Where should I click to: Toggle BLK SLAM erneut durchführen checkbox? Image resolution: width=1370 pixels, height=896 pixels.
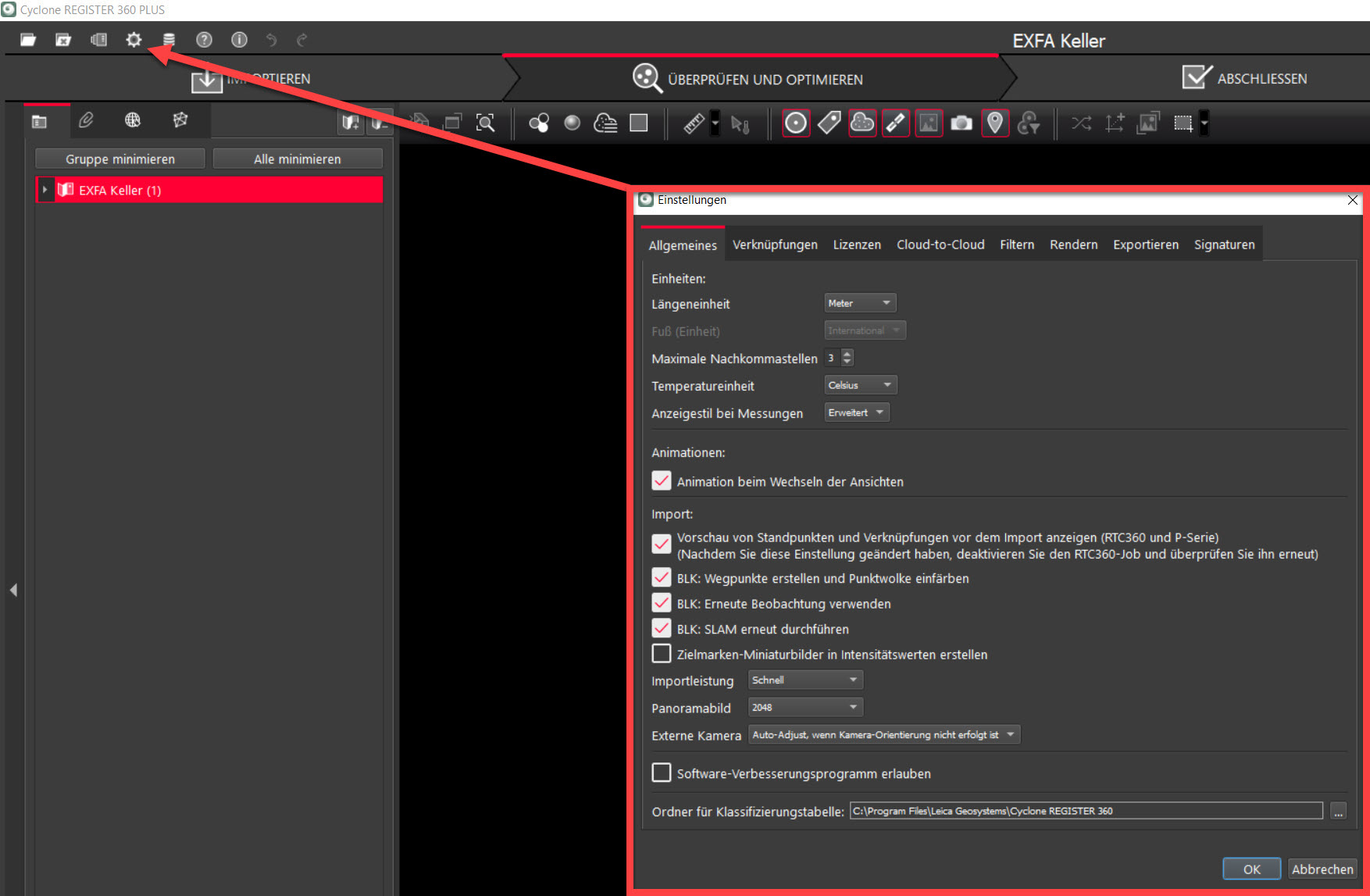[662, 628]
